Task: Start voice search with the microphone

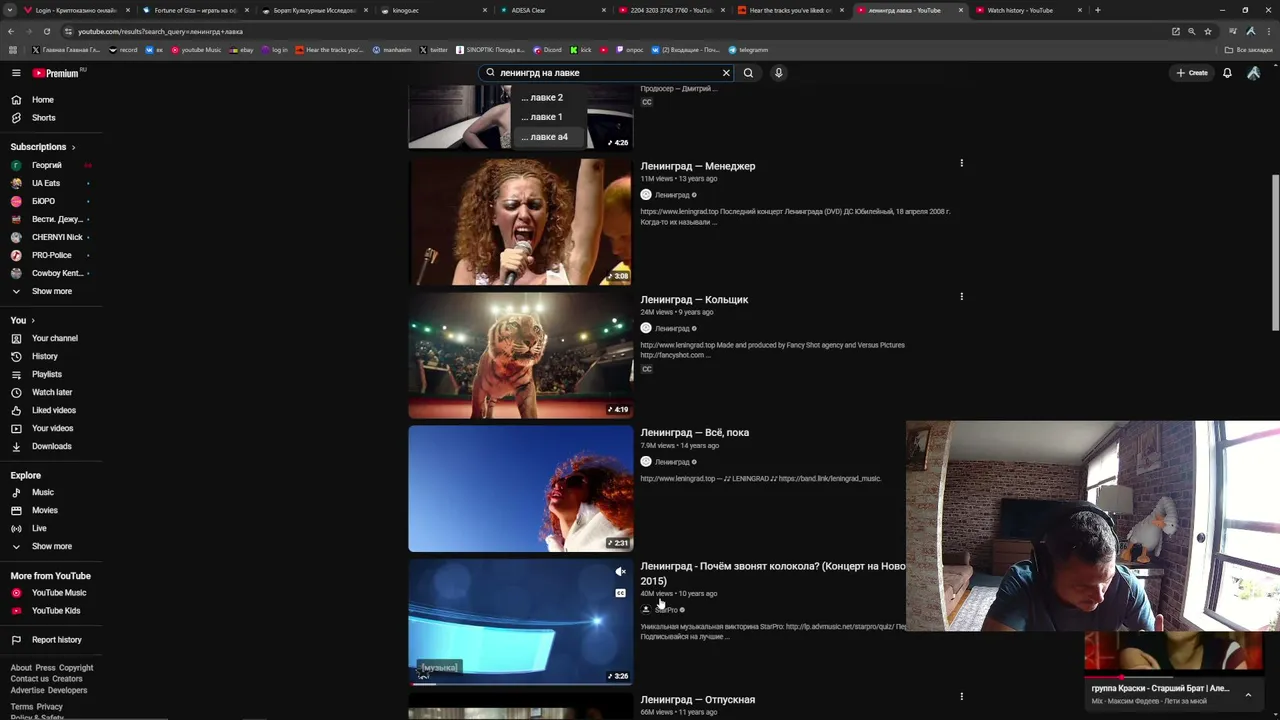Action: pyautogui.click(x=778, y=73)
